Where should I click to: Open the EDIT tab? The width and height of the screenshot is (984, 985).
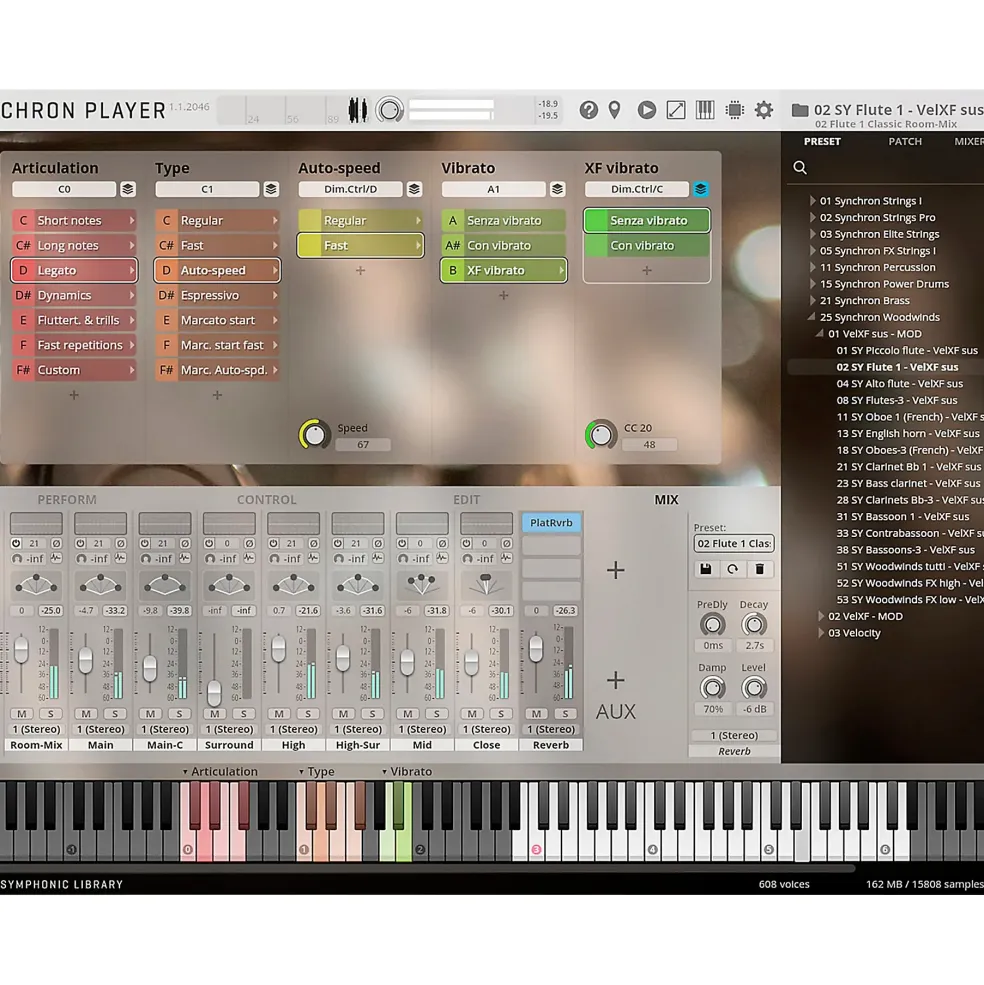click(x=466, y=500)
